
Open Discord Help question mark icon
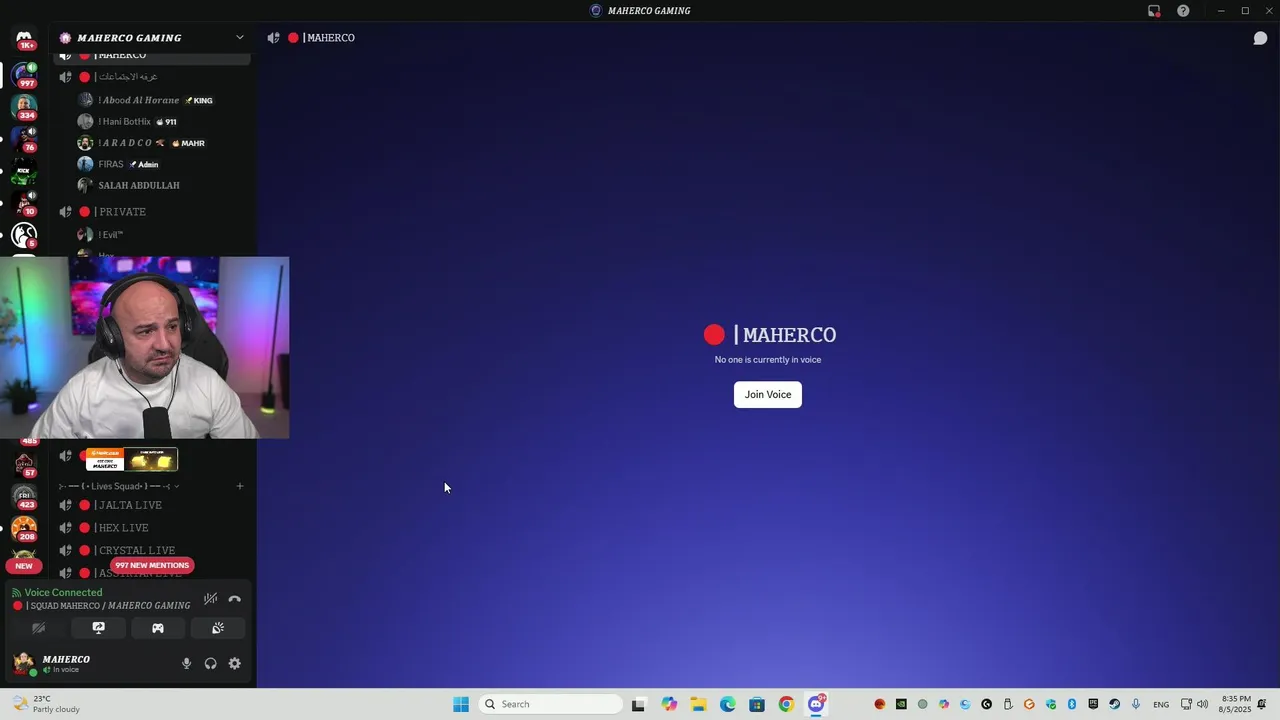(1184, 11)
